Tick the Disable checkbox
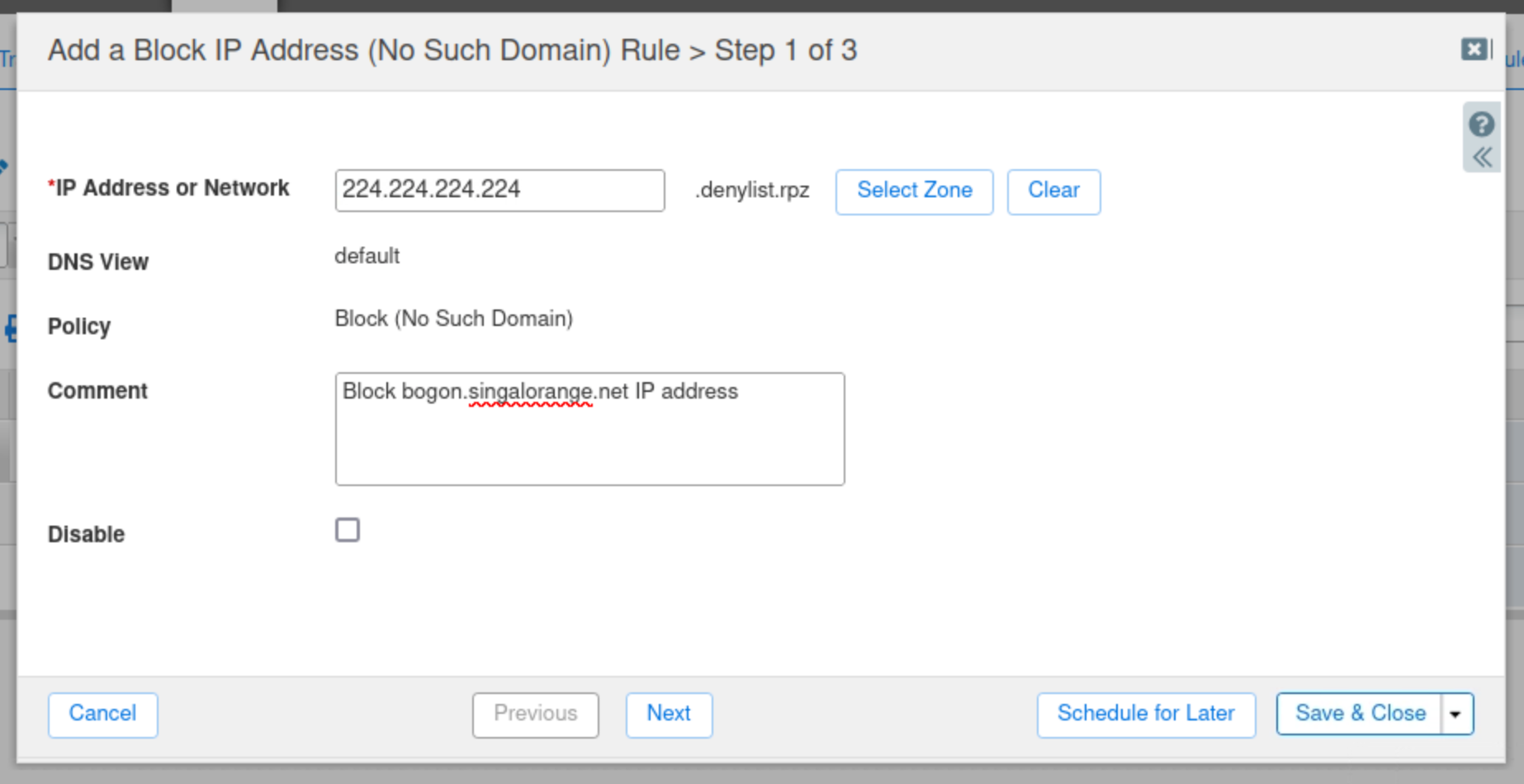 [348, 530]
